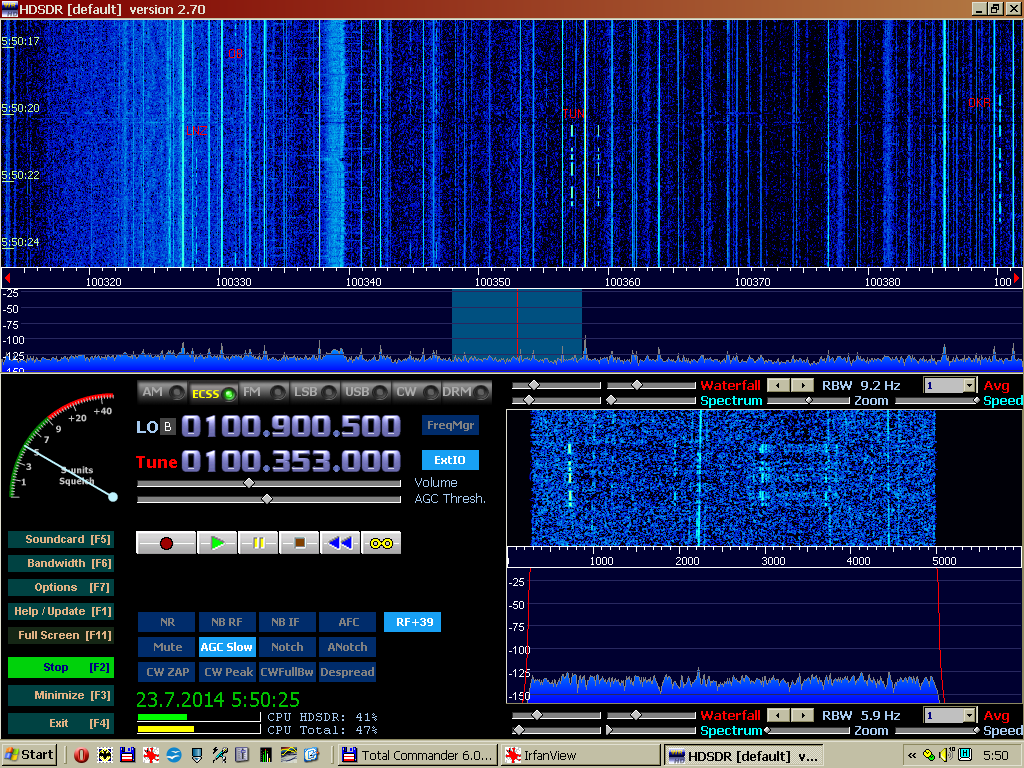
Task: Toggle the NR noise reduction button
Action: [167, 622]
